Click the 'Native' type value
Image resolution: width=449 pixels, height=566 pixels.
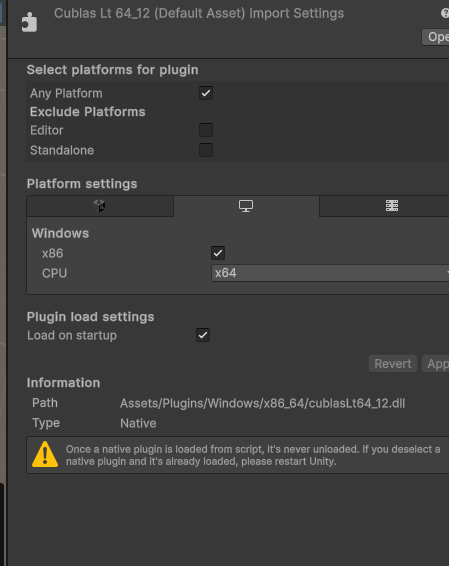point(138,423)
